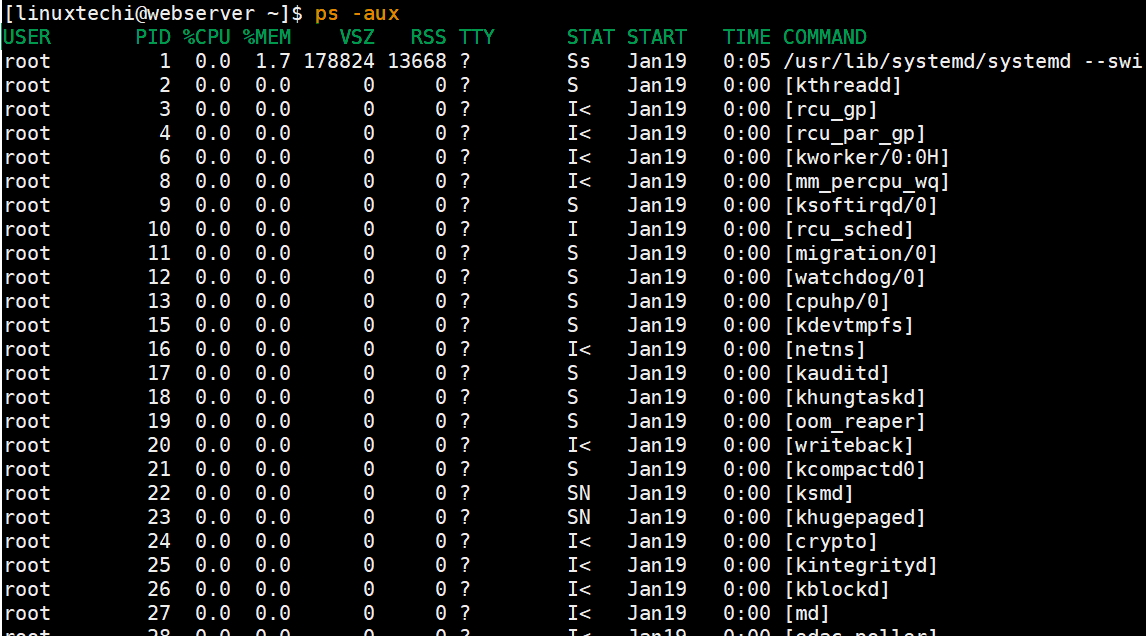Click PID 10 in the rcu_sched row
1146x636 pixels.
[159, 230]
